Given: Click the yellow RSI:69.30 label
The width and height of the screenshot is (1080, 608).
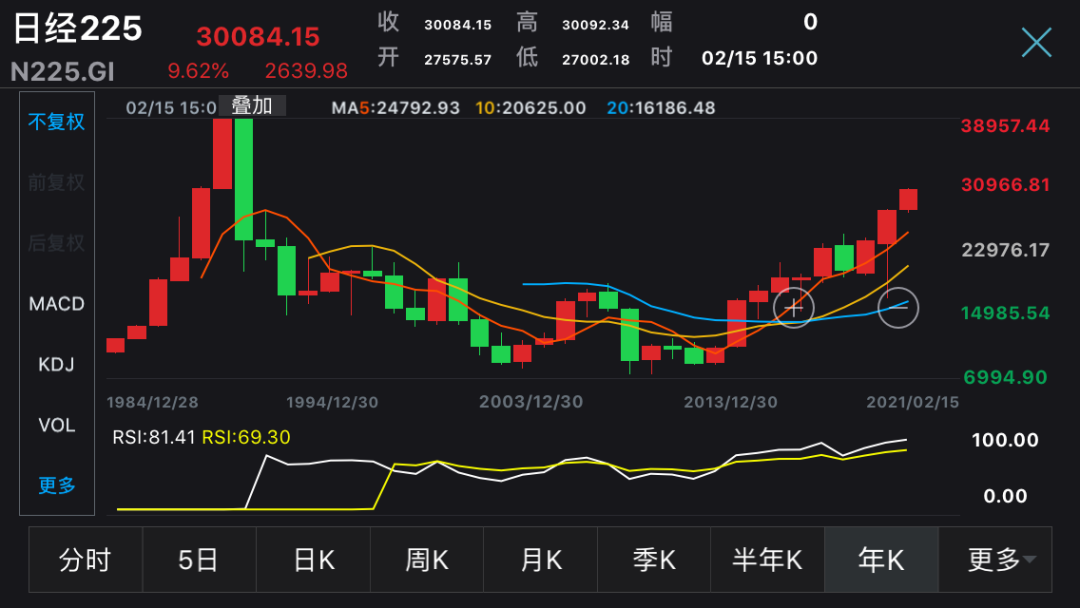Looking at the screenshot, I should (x=246, y=437).
